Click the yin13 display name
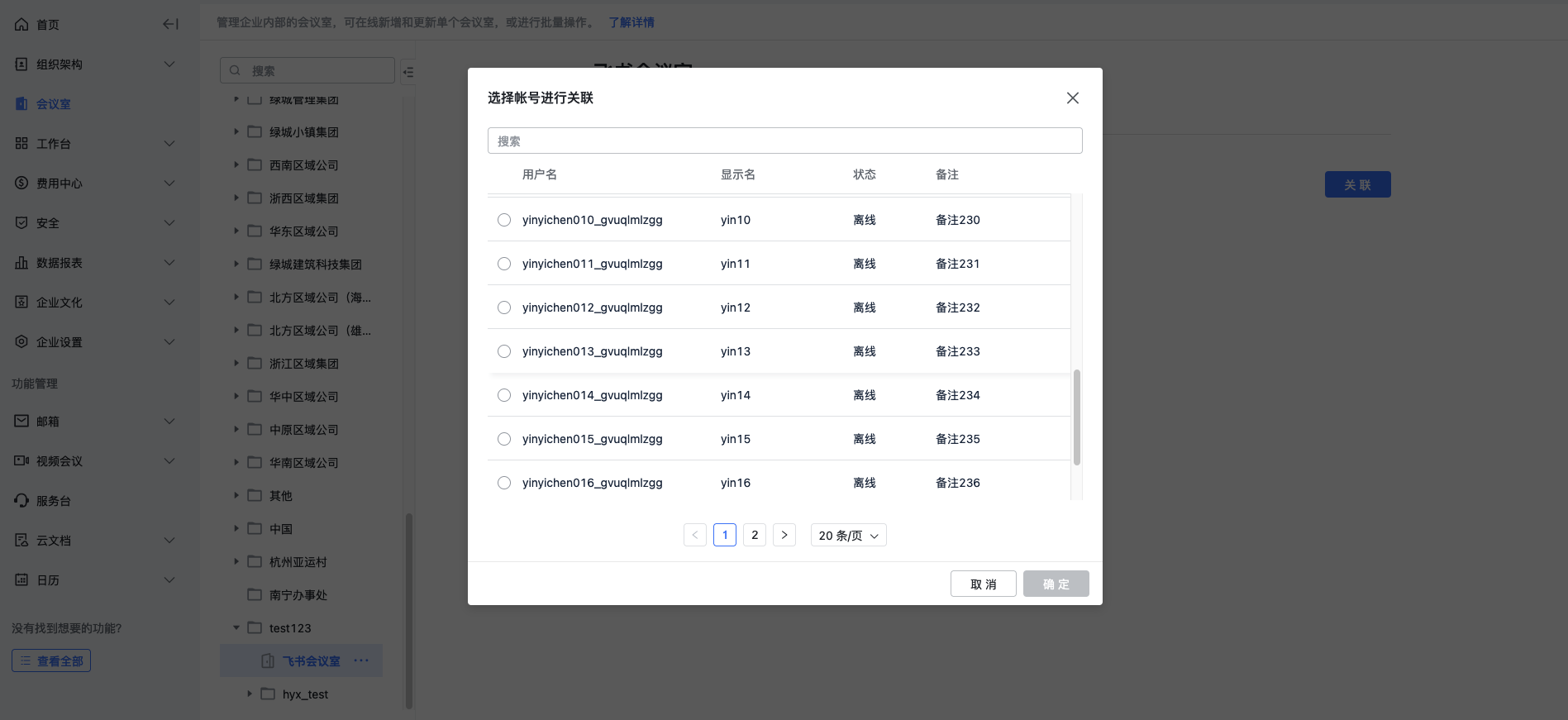Image resolution: width=1568 pixels, height=720 pixels. pyautogui.click(x=736, y=351)
